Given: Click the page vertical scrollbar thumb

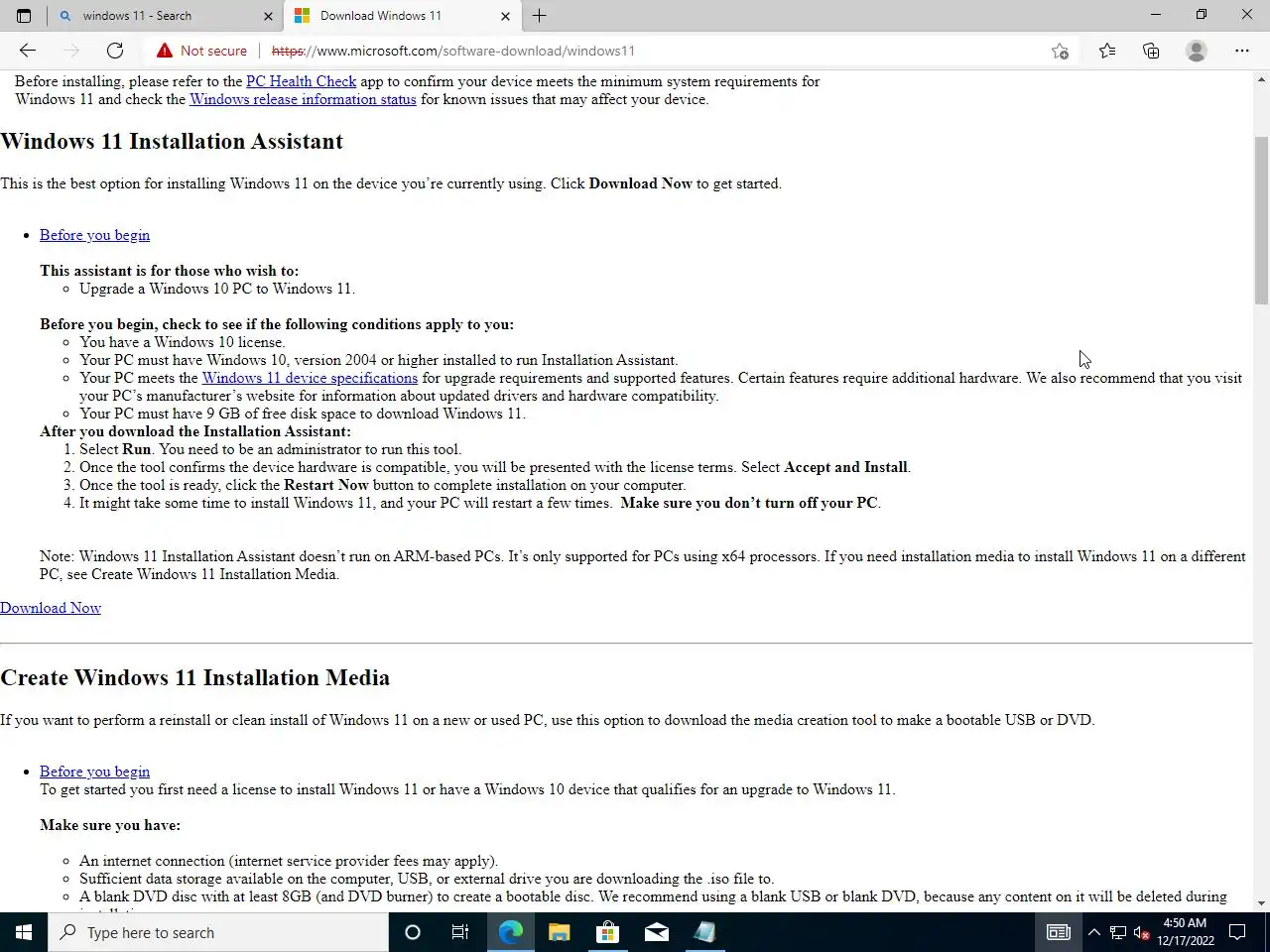Looking at the screenshot, I should (x=1261, y=220).
